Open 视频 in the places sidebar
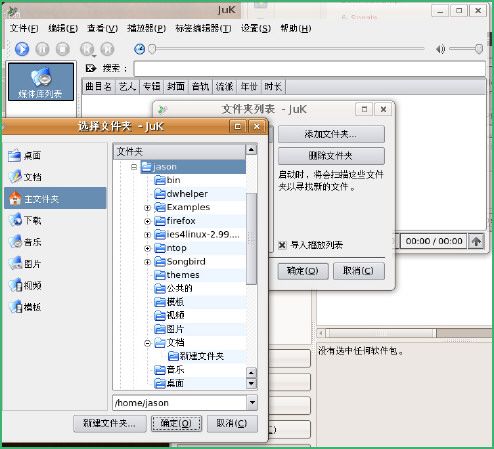 click(24, 285)
